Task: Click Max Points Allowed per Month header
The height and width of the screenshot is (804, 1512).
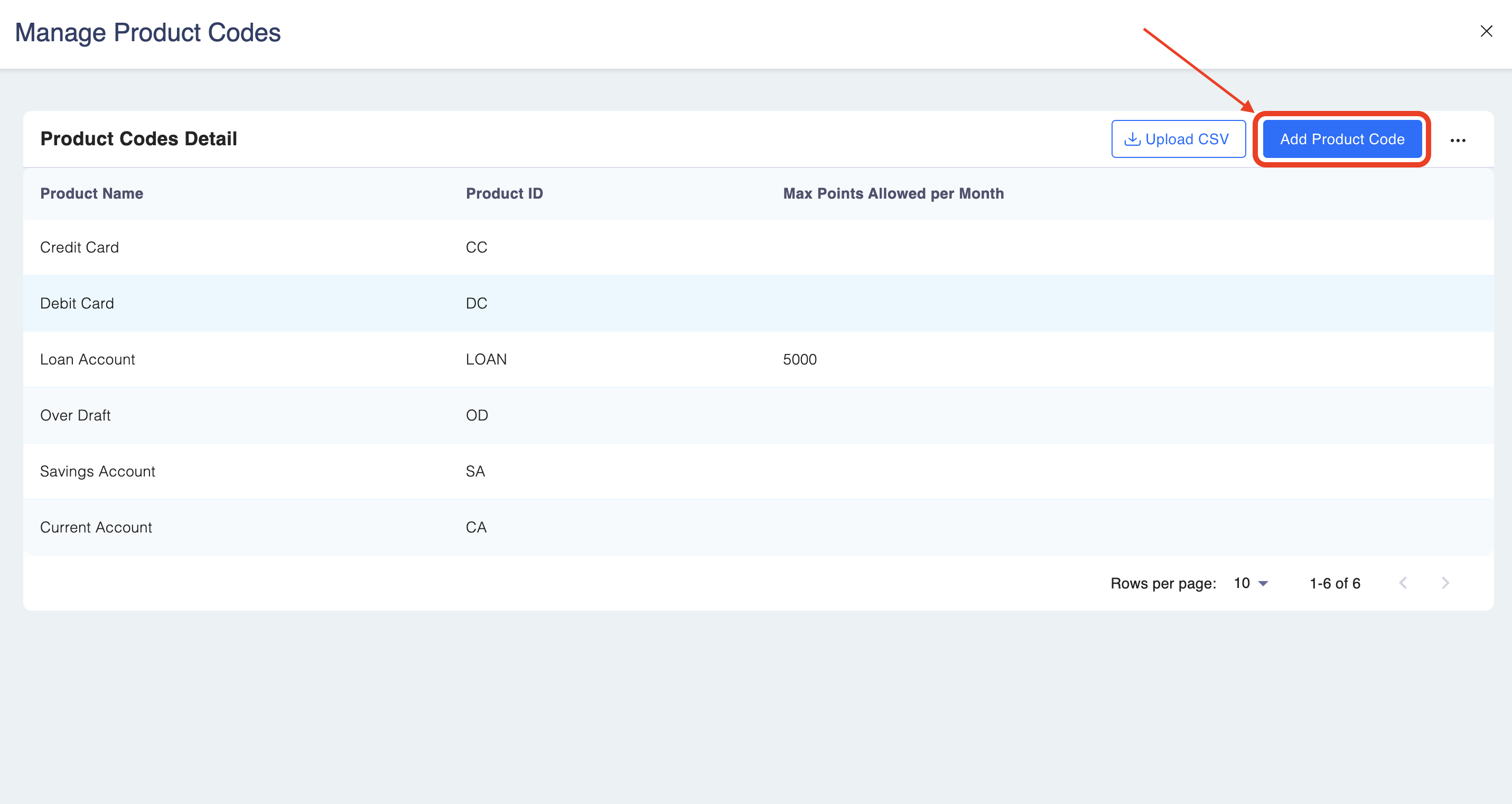Action: coord(893,194)
